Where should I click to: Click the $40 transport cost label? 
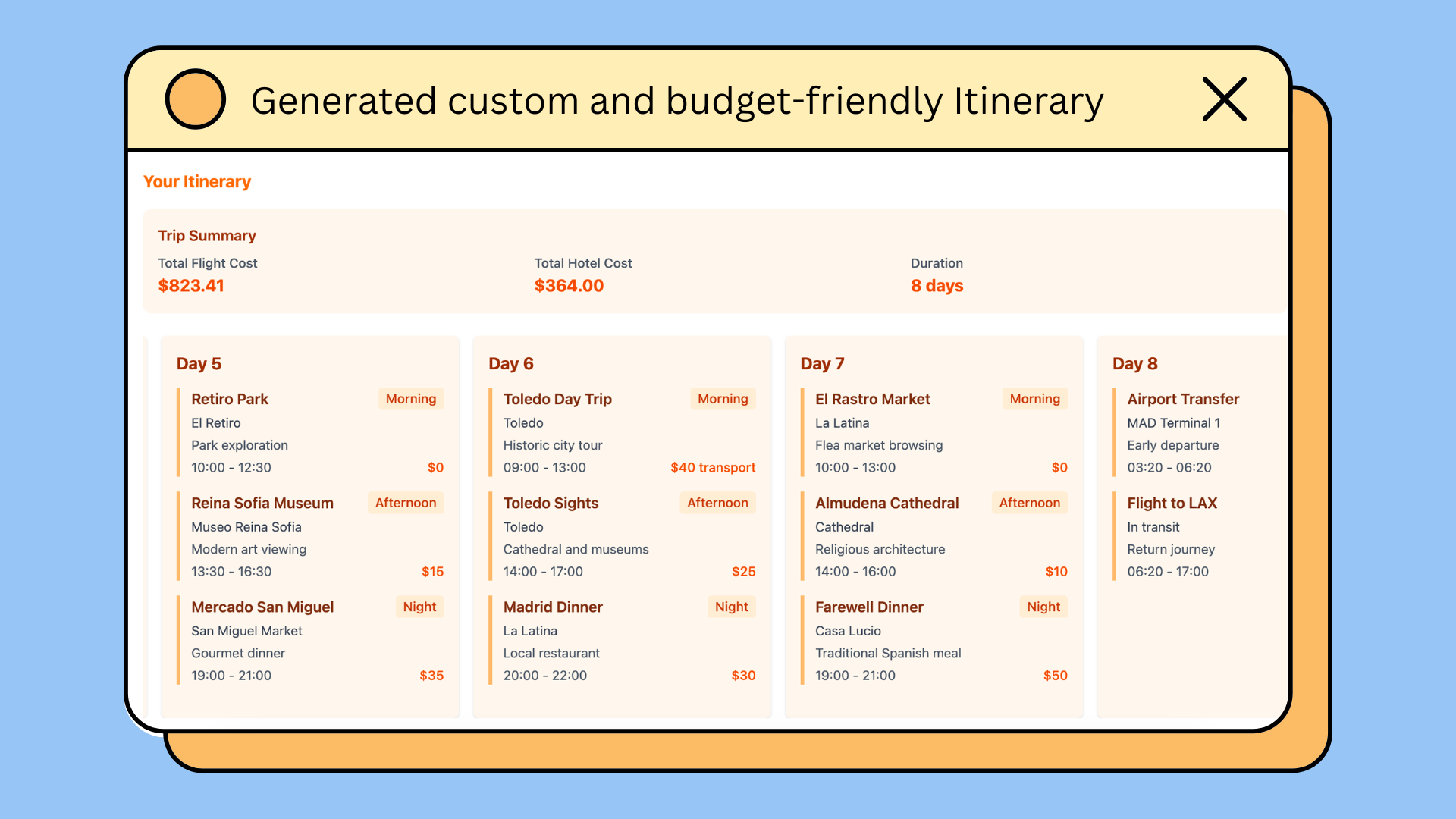click(x=712, y=467)
